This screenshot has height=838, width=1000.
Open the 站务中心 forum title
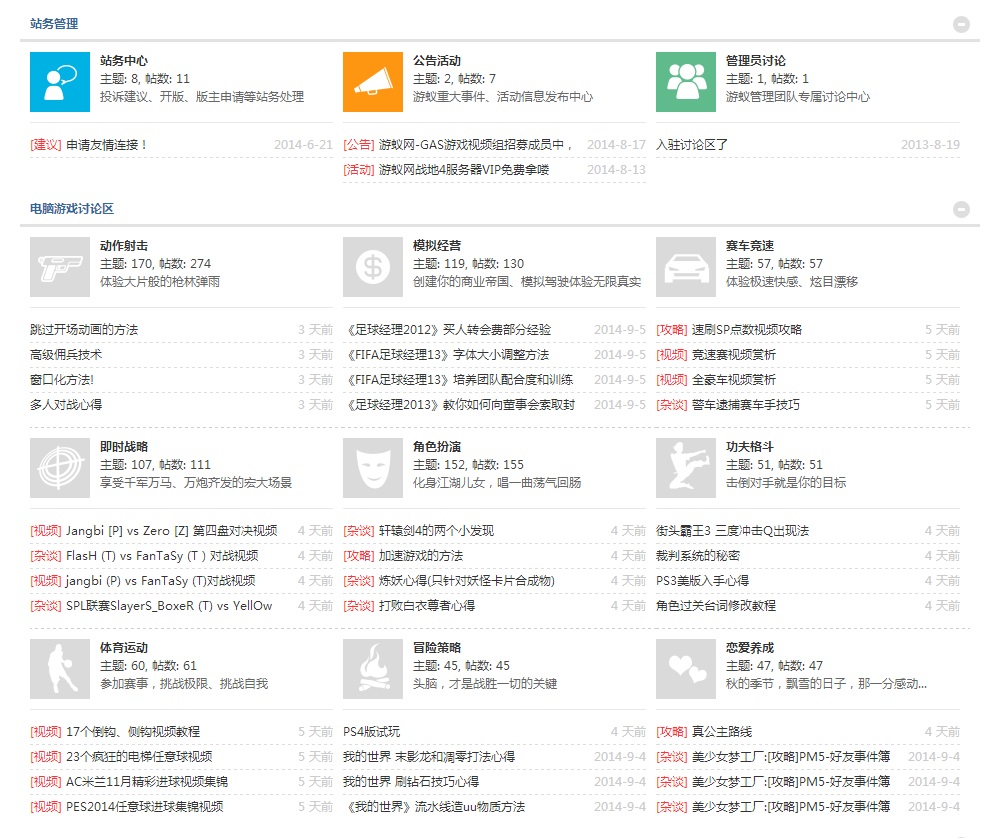point(124,61)
